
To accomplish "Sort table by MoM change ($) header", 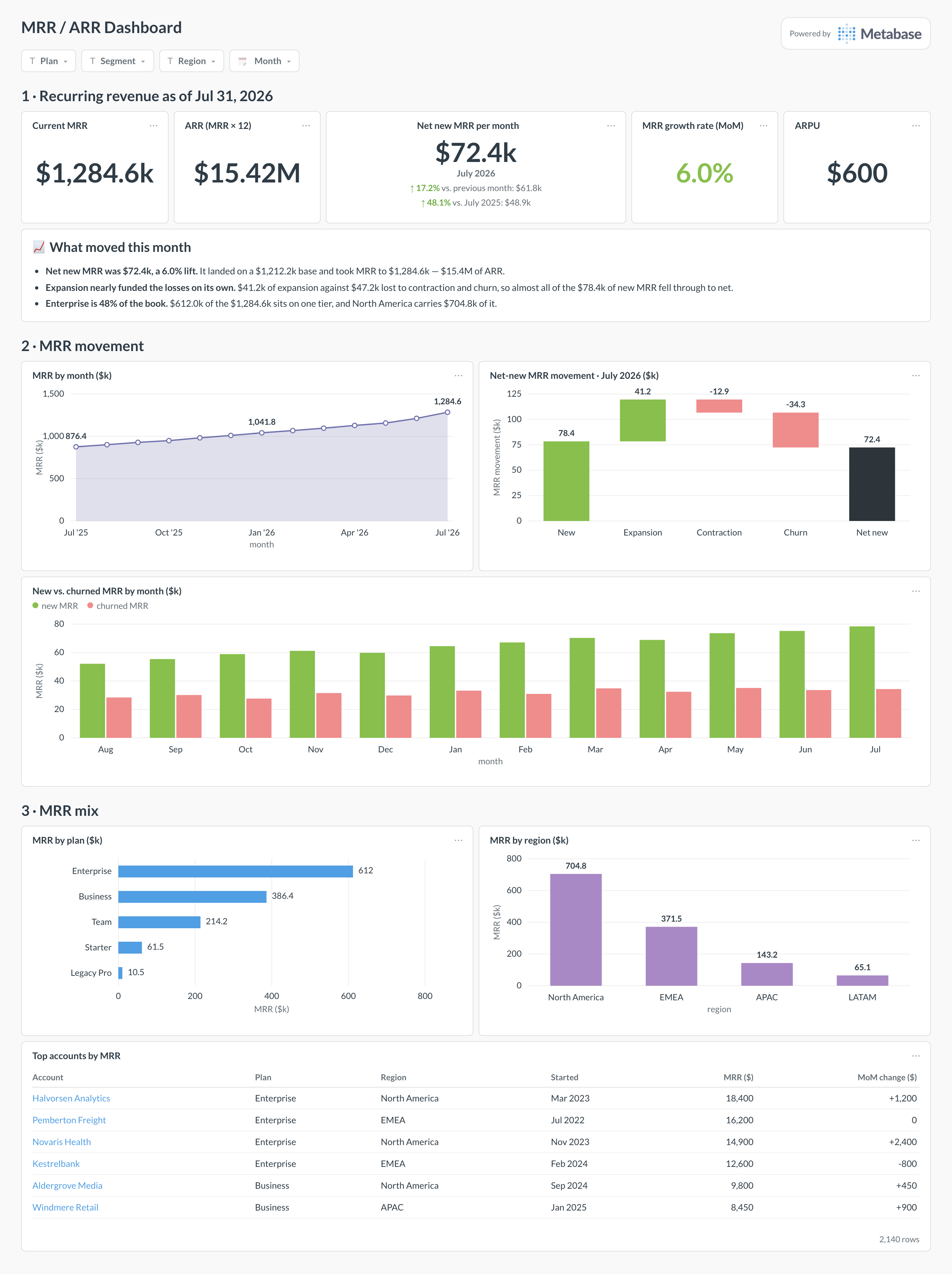I will point(887,1078).
